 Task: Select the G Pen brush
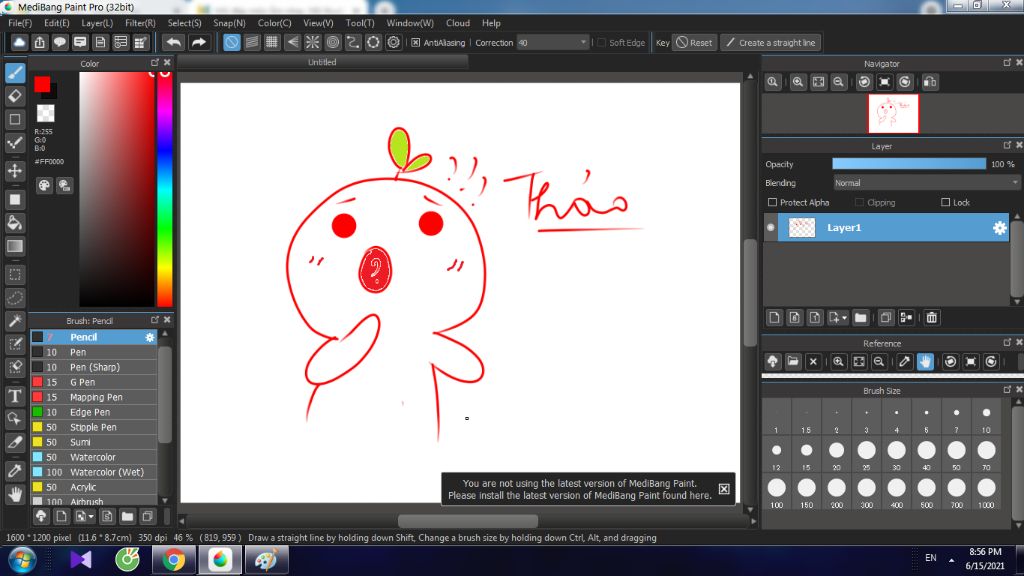click(x=94, y=382)
